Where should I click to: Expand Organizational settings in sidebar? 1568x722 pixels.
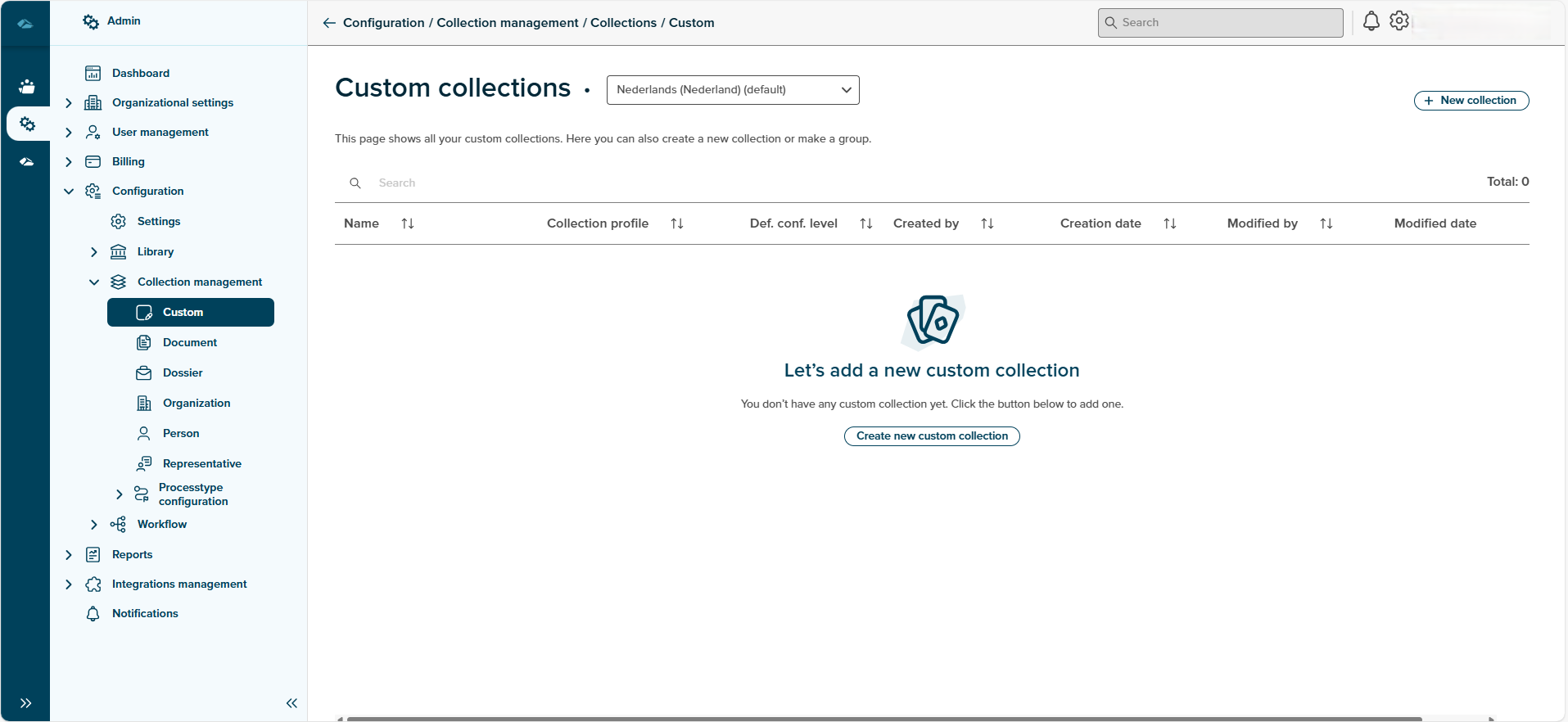(69, 103)
